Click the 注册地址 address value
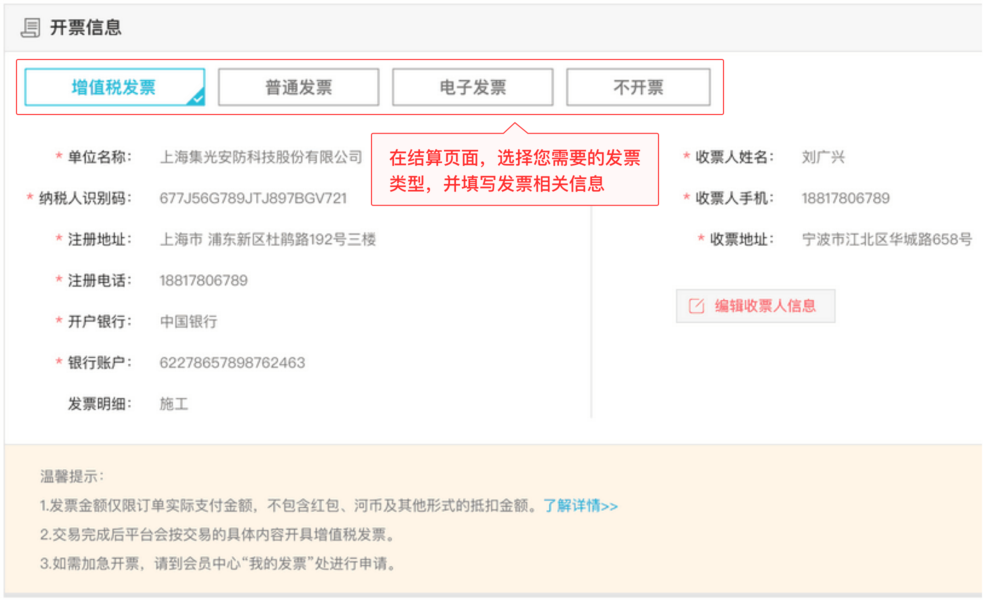Image resolution: width=989 pixels, height=601 pixels. pyautogui.click(x=267, y=239)
